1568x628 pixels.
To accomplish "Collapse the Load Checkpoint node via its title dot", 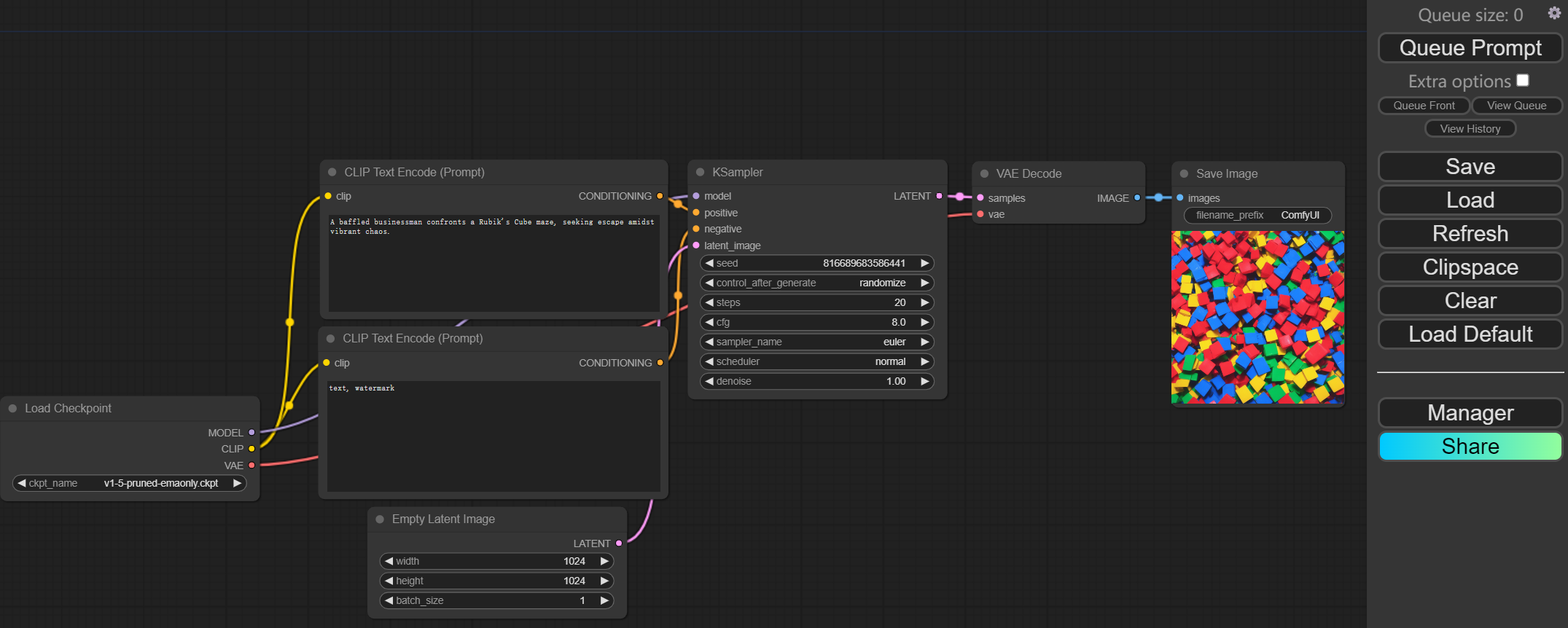I will 12,408.
